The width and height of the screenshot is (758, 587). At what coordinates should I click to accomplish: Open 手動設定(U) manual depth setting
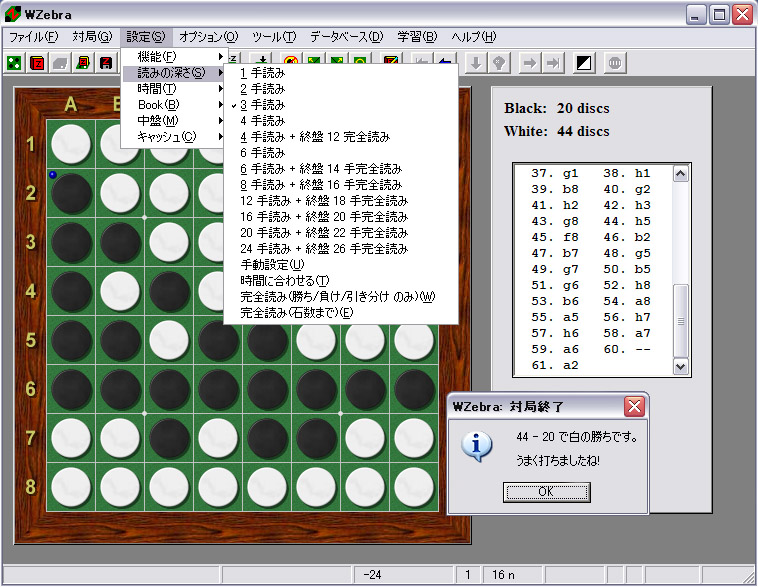[x=341, y=264]
